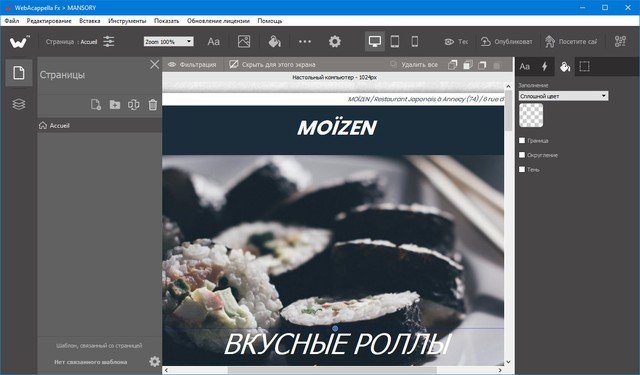Enable the Округление checkbox
640x375 pixels.
coord(522,155)
